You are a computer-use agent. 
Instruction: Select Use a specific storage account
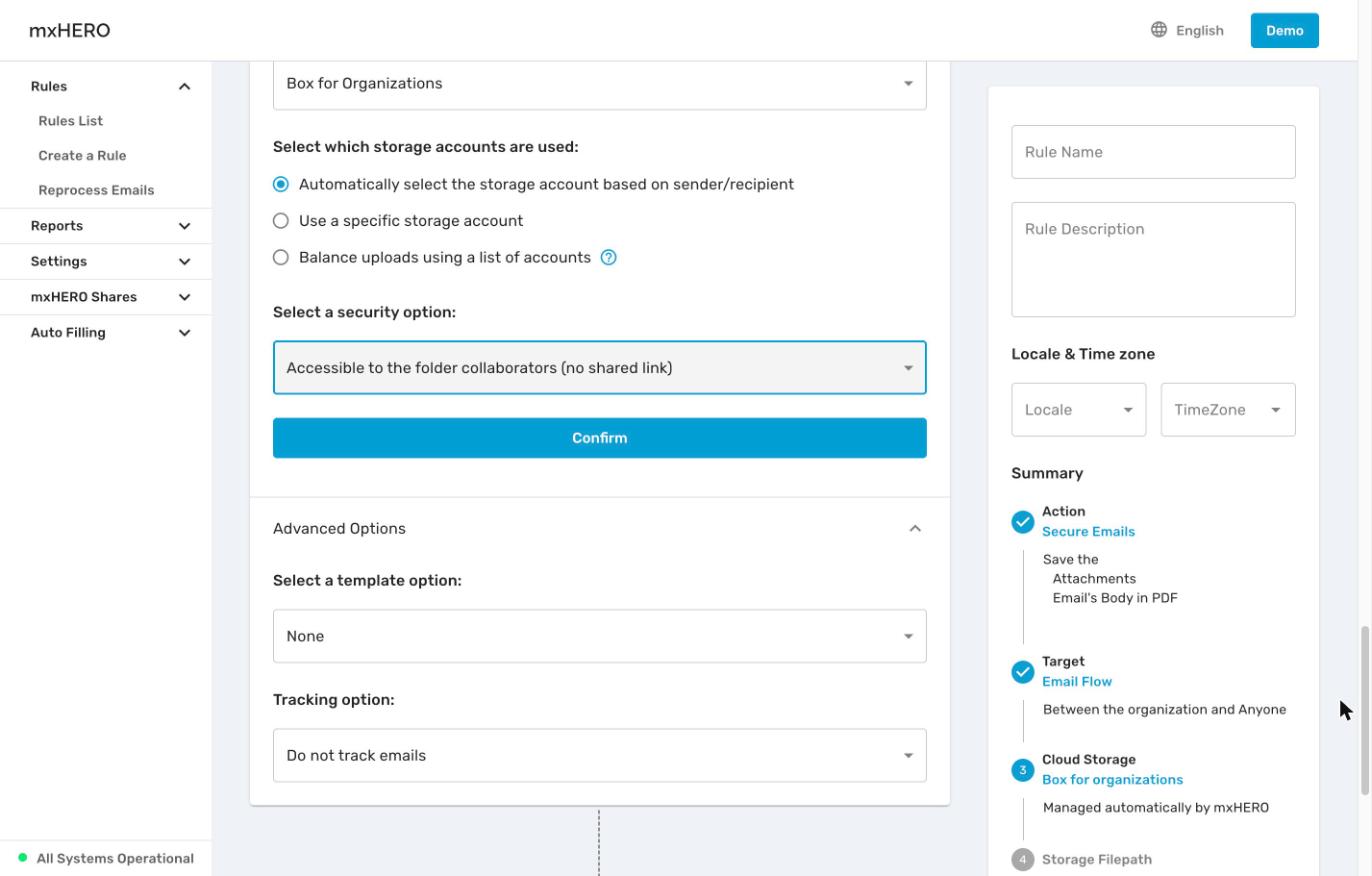point(281,221)
